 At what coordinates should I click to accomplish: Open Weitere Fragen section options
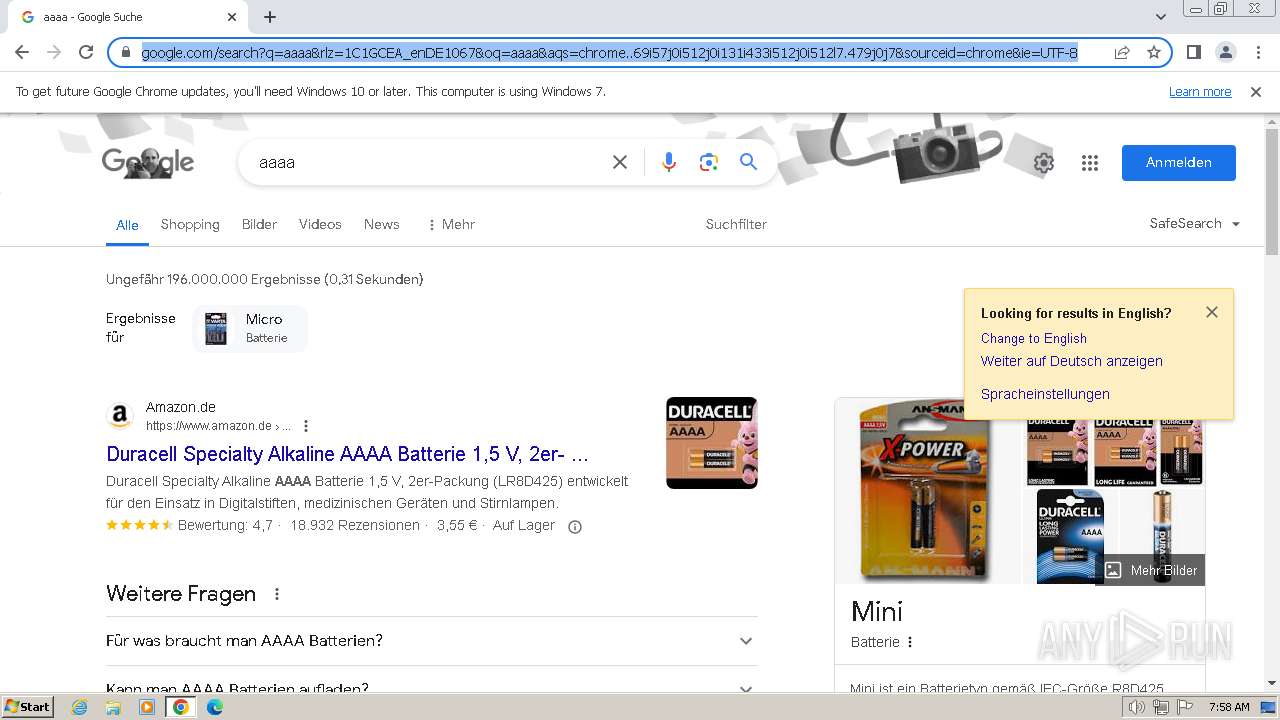pos(277,594)
